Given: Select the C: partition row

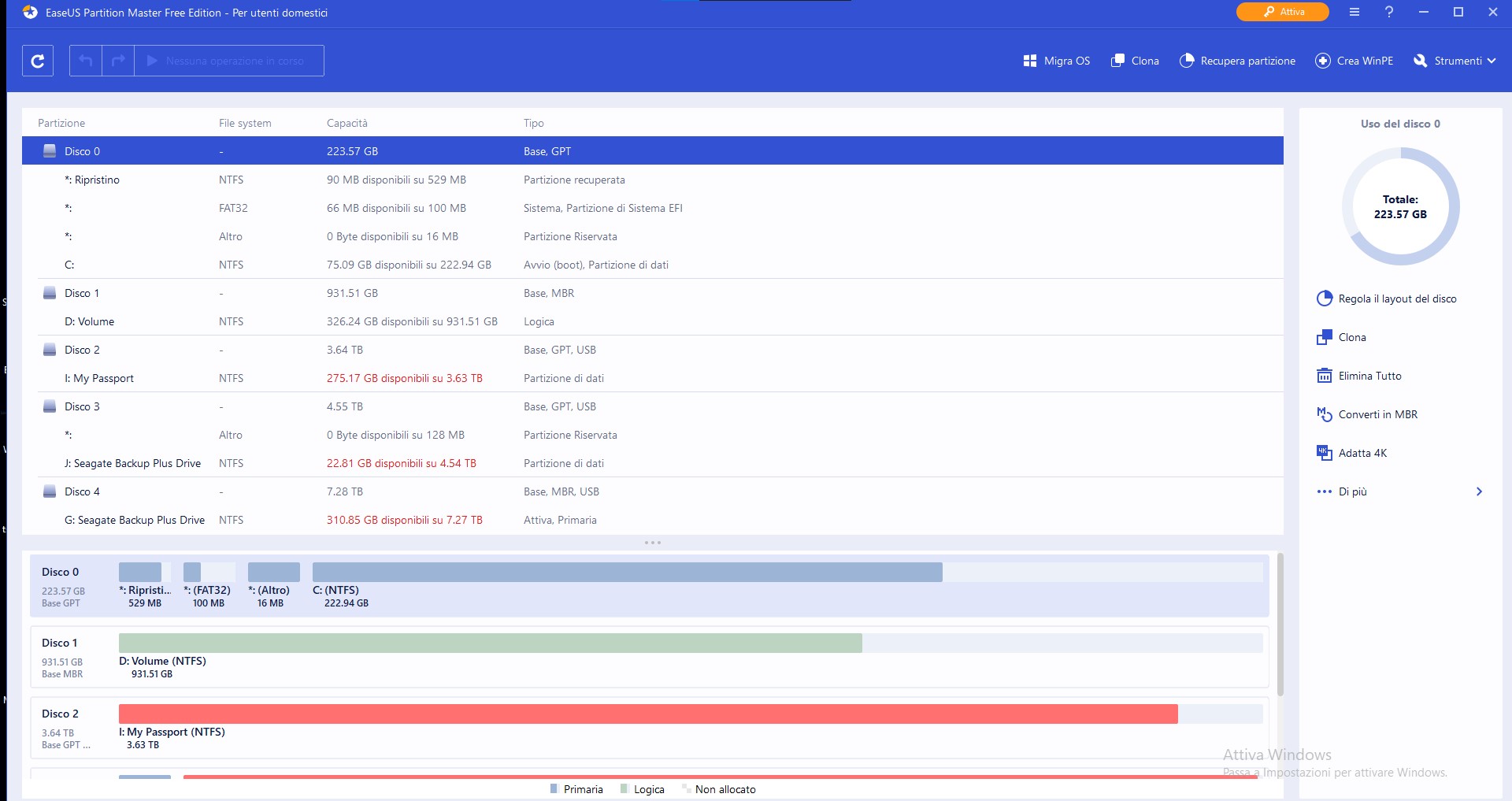Looking at the screenshot, I should pos(653,265).
